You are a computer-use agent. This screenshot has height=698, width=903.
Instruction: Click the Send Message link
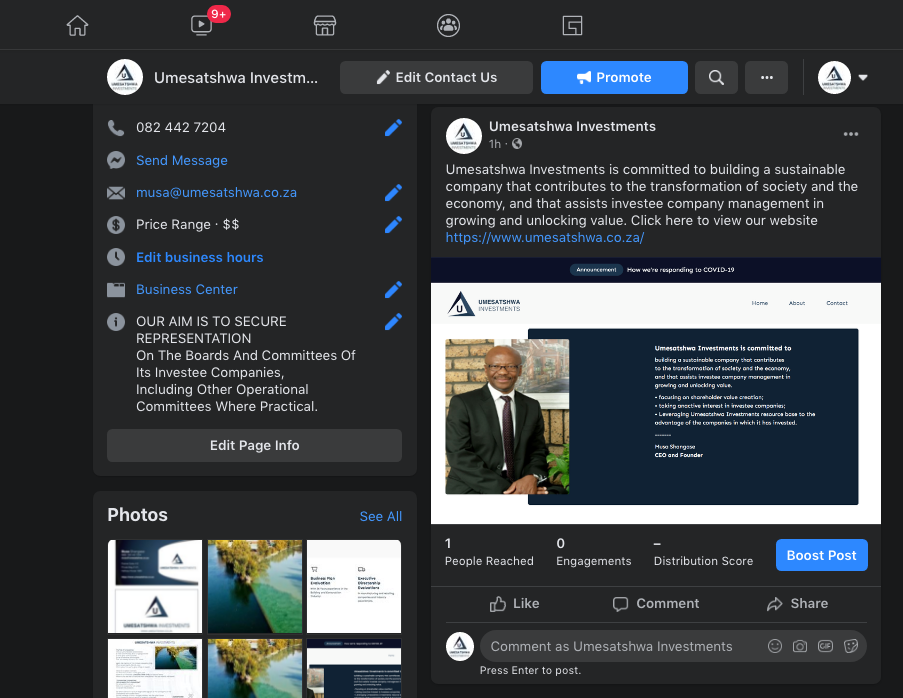[181, 160]
